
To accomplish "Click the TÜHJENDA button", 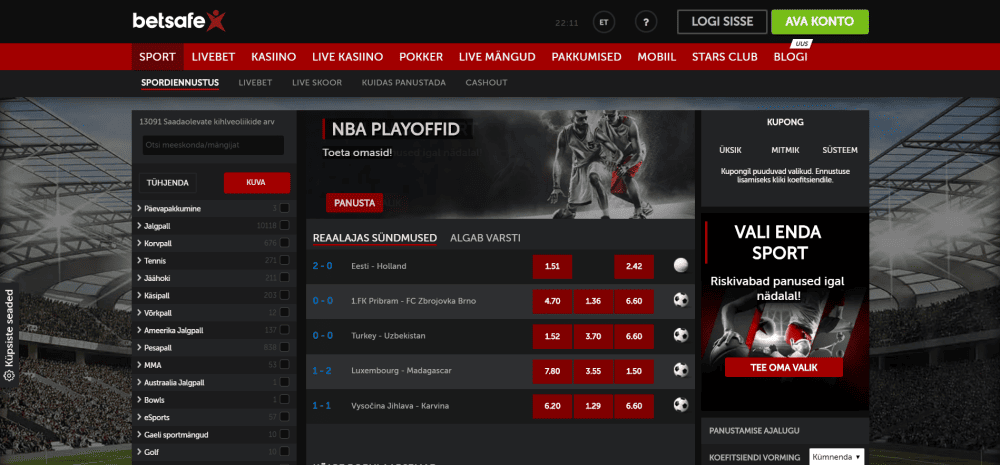I will pyautogui.click(x=168, y=182).
